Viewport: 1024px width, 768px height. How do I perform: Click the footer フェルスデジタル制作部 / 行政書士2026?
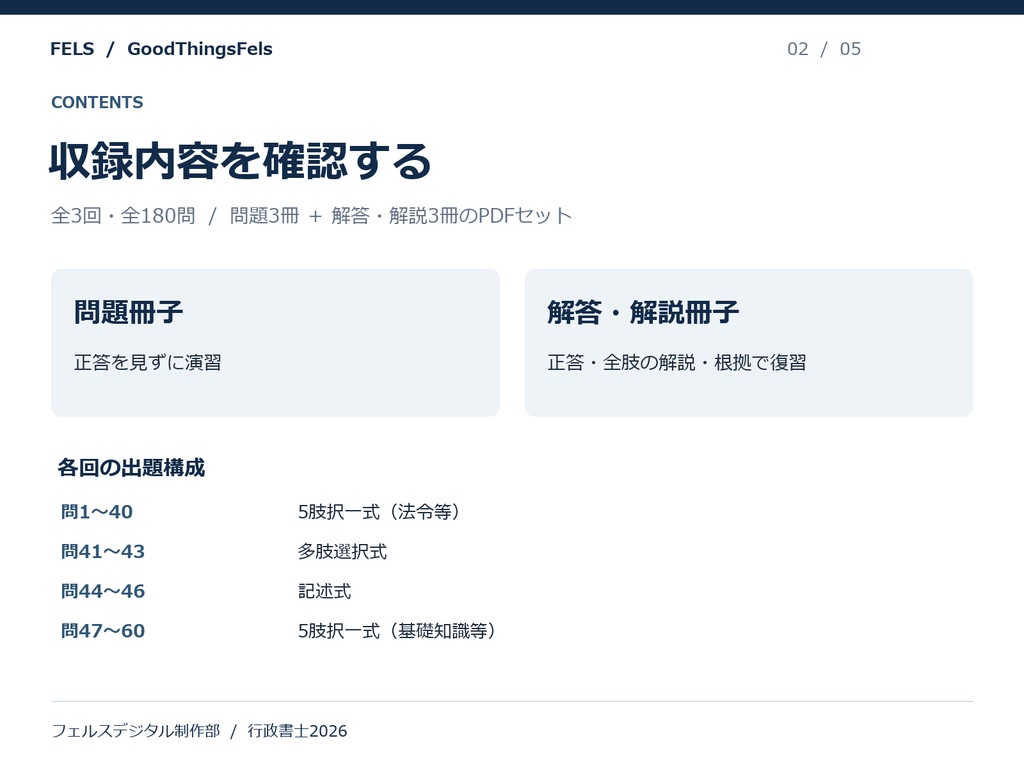point(199,731)
